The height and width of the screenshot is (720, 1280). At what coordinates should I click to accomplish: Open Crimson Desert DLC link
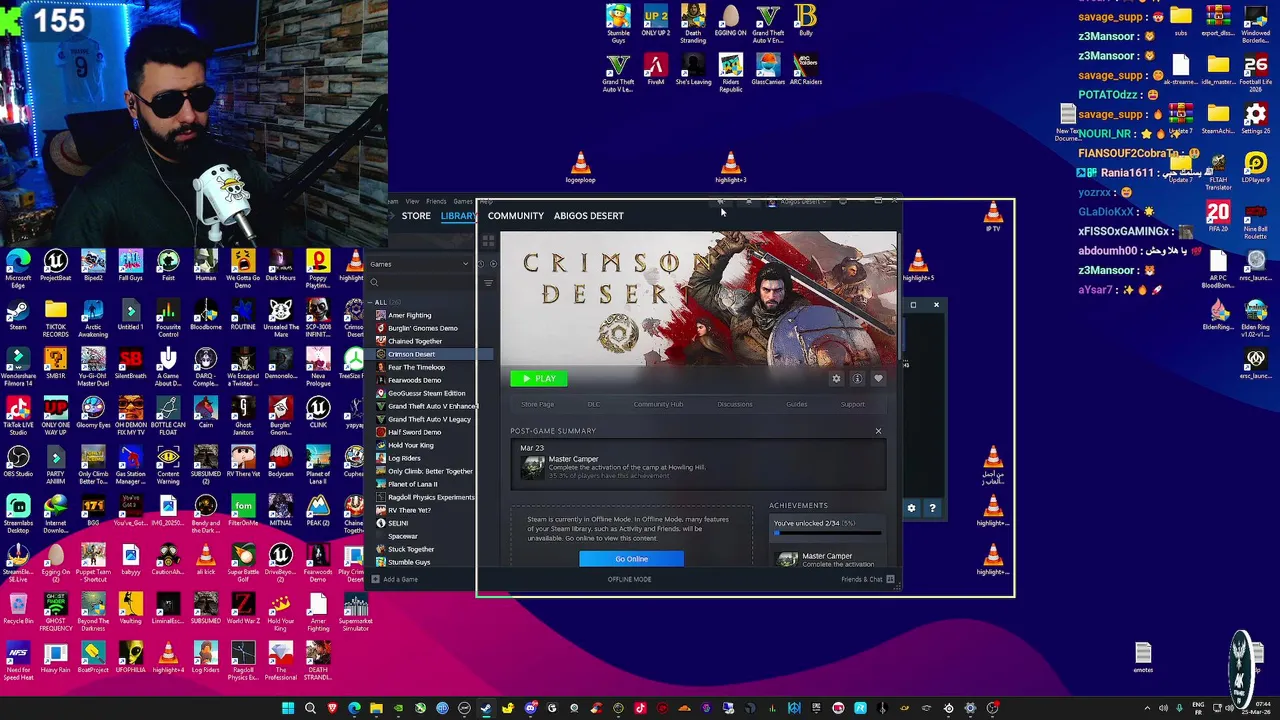[594, 404]
